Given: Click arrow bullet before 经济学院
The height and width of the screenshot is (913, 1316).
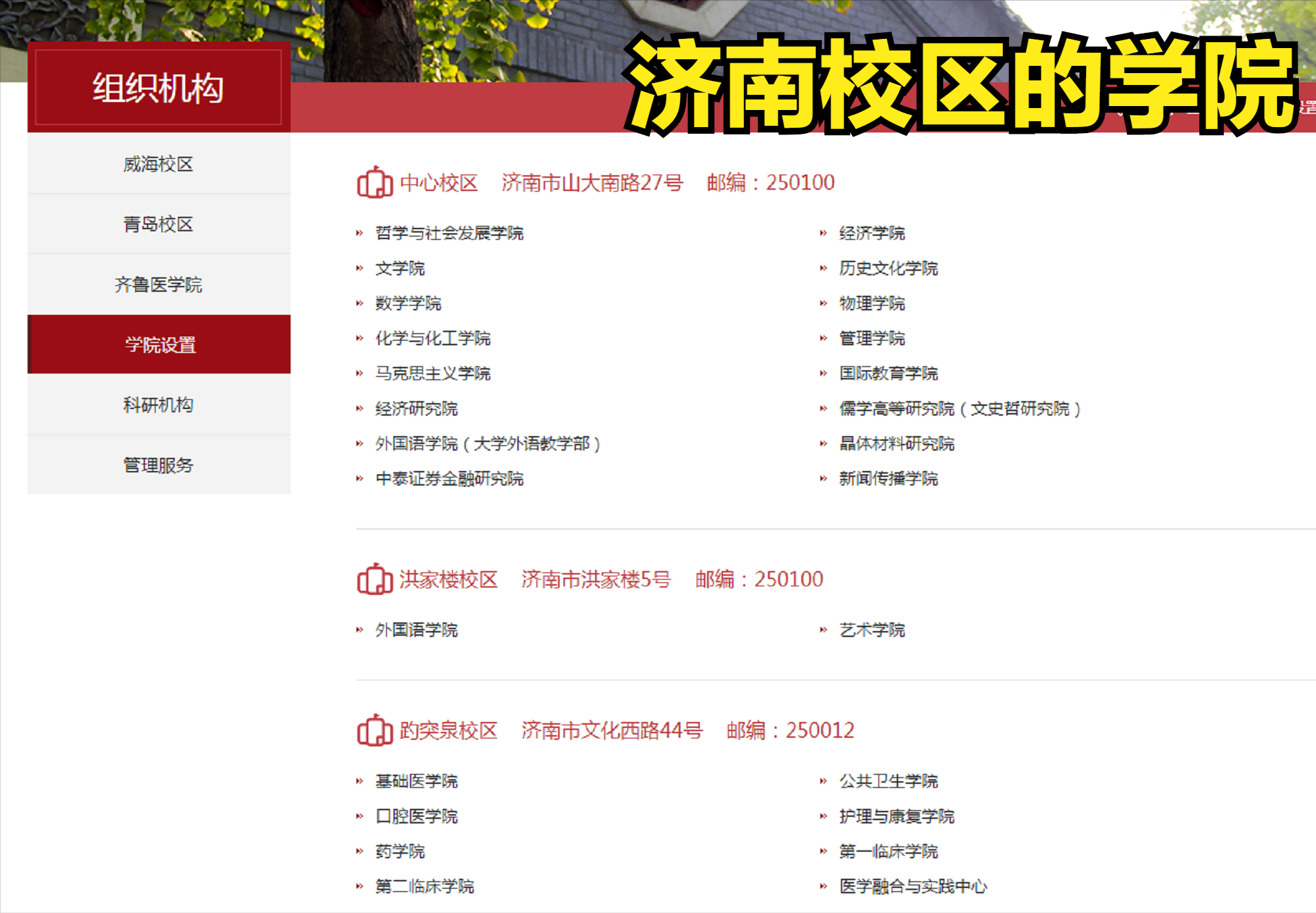Looking at the screenshot, I should [x=823, y=233].
